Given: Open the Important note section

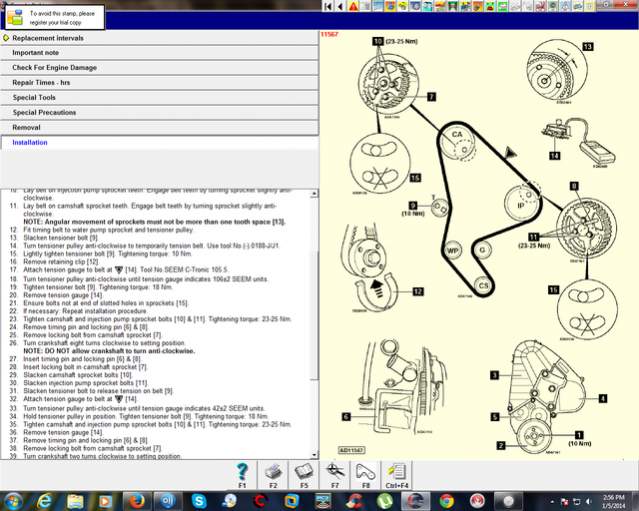Looking at the screenshot, I should pyautogui.click(x=159, y=53).
